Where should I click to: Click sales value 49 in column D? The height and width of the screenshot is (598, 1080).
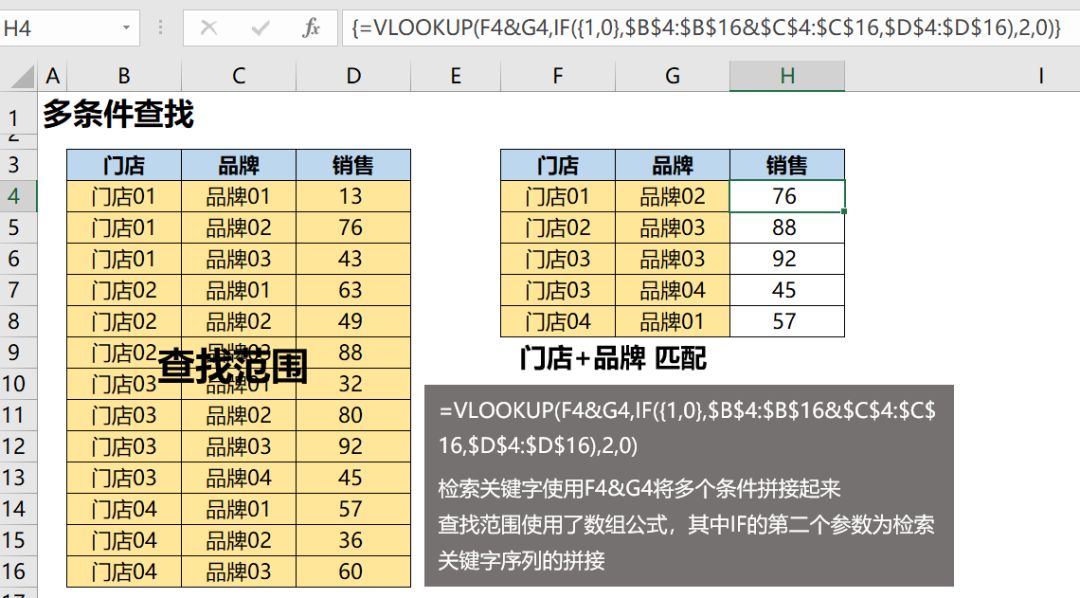pyautogui.click(x=353, y=321)
